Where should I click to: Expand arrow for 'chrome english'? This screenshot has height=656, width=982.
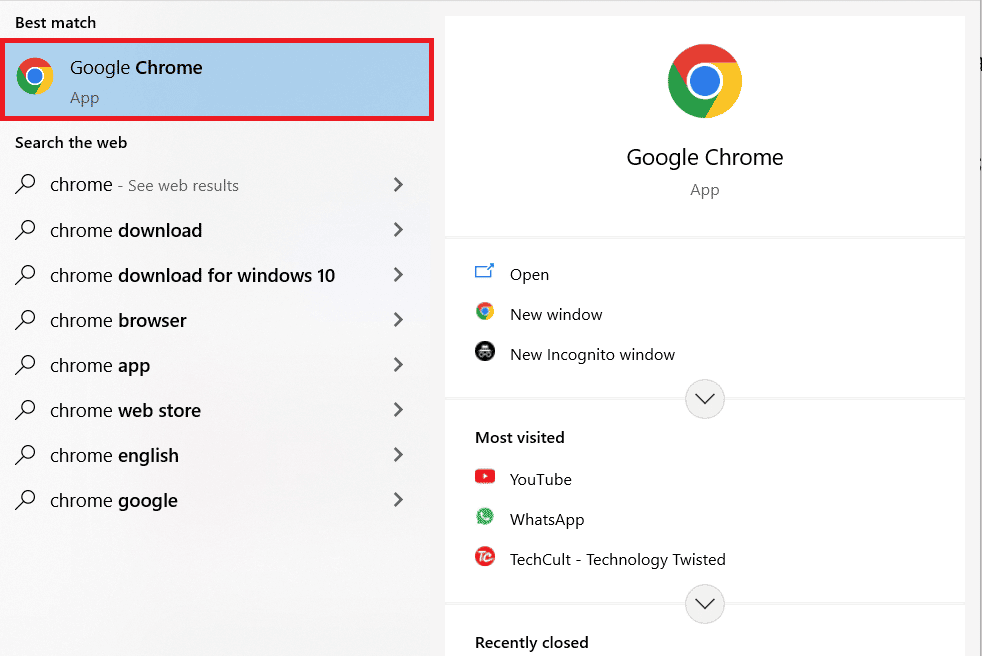398,455
